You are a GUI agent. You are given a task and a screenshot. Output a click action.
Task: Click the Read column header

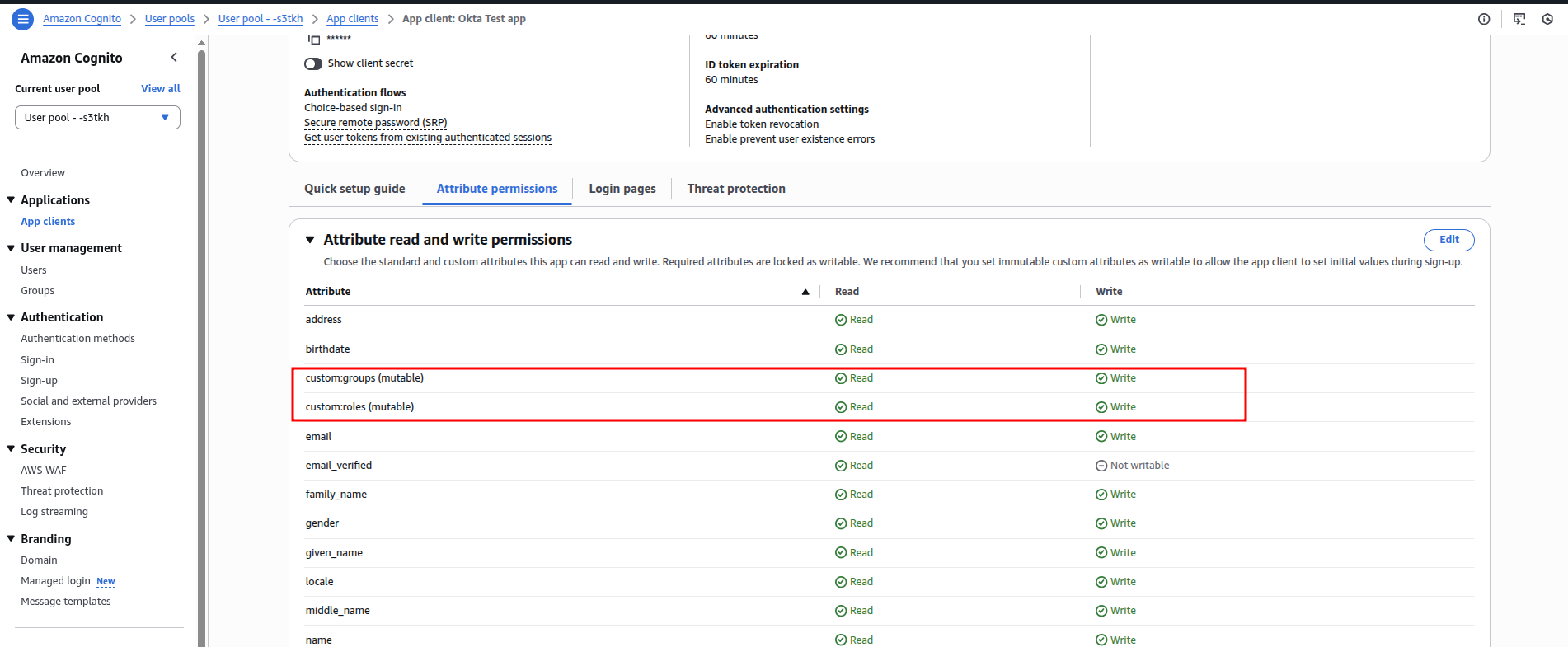point(847,292)
